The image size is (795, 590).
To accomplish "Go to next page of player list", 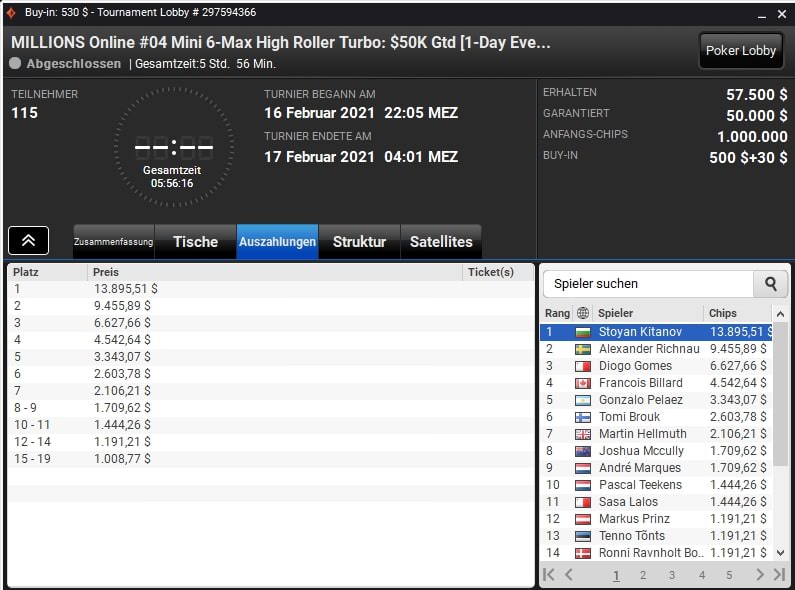I will 760,574.
